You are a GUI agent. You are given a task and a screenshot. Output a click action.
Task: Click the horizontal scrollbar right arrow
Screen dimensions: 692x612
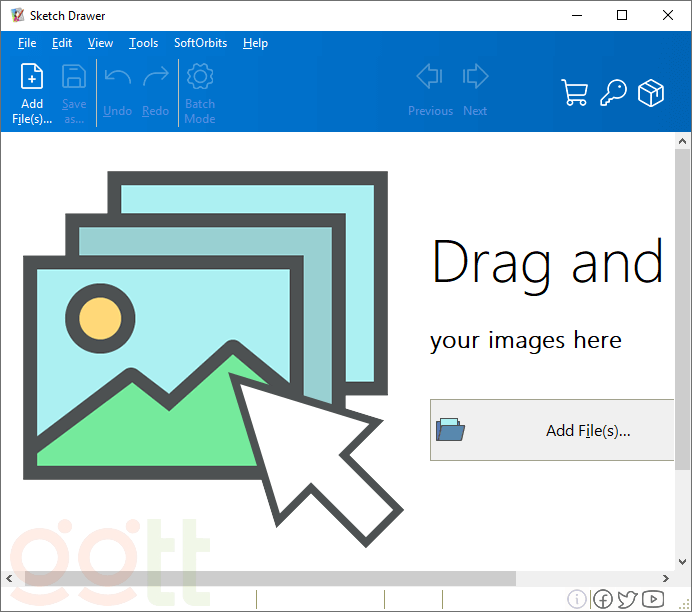pyautogui.click(x=667, y=579)
